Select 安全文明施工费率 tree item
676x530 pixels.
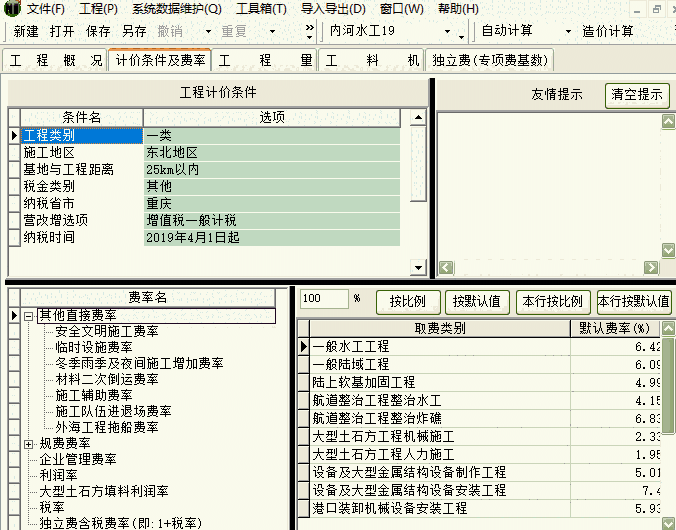(x=107, y=331)
